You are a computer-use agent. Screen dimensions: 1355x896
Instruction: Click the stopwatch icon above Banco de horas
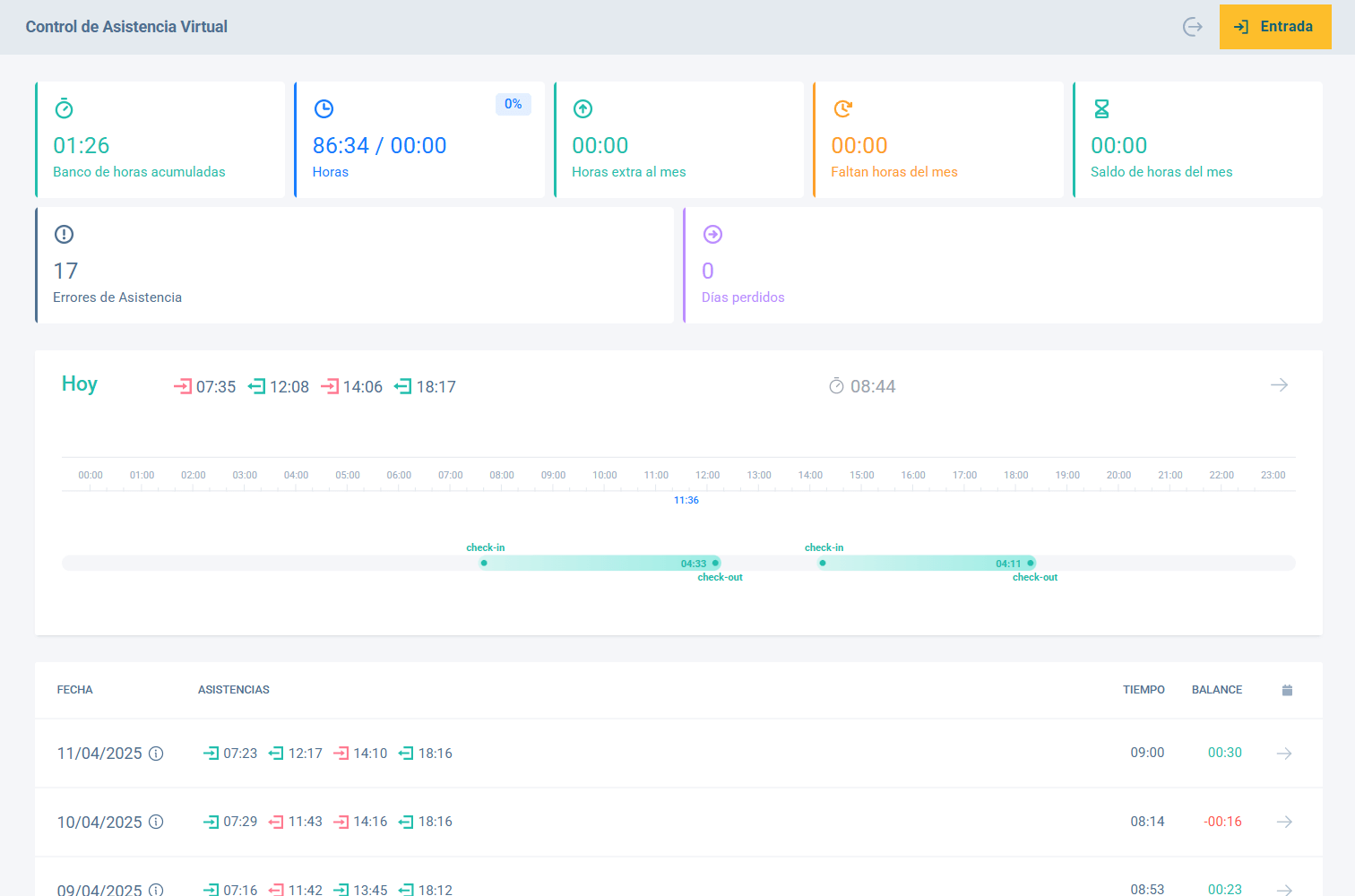(64, 109)
